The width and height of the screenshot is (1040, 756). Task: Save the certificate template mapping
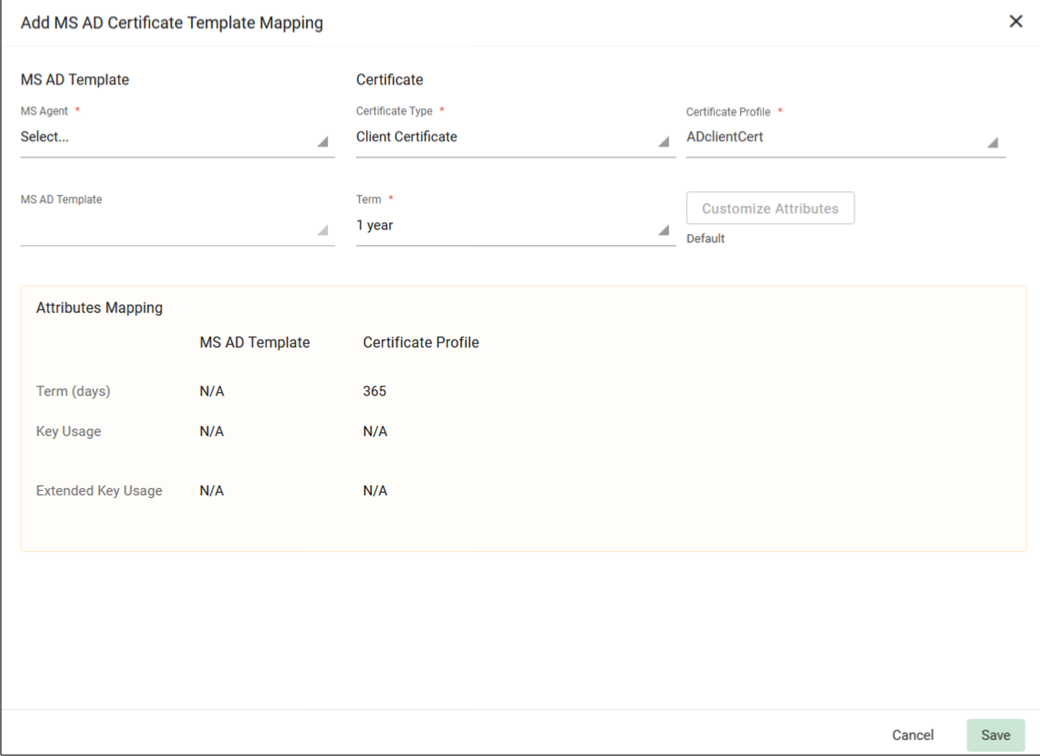pyautogui.click(x=995, y=735)
